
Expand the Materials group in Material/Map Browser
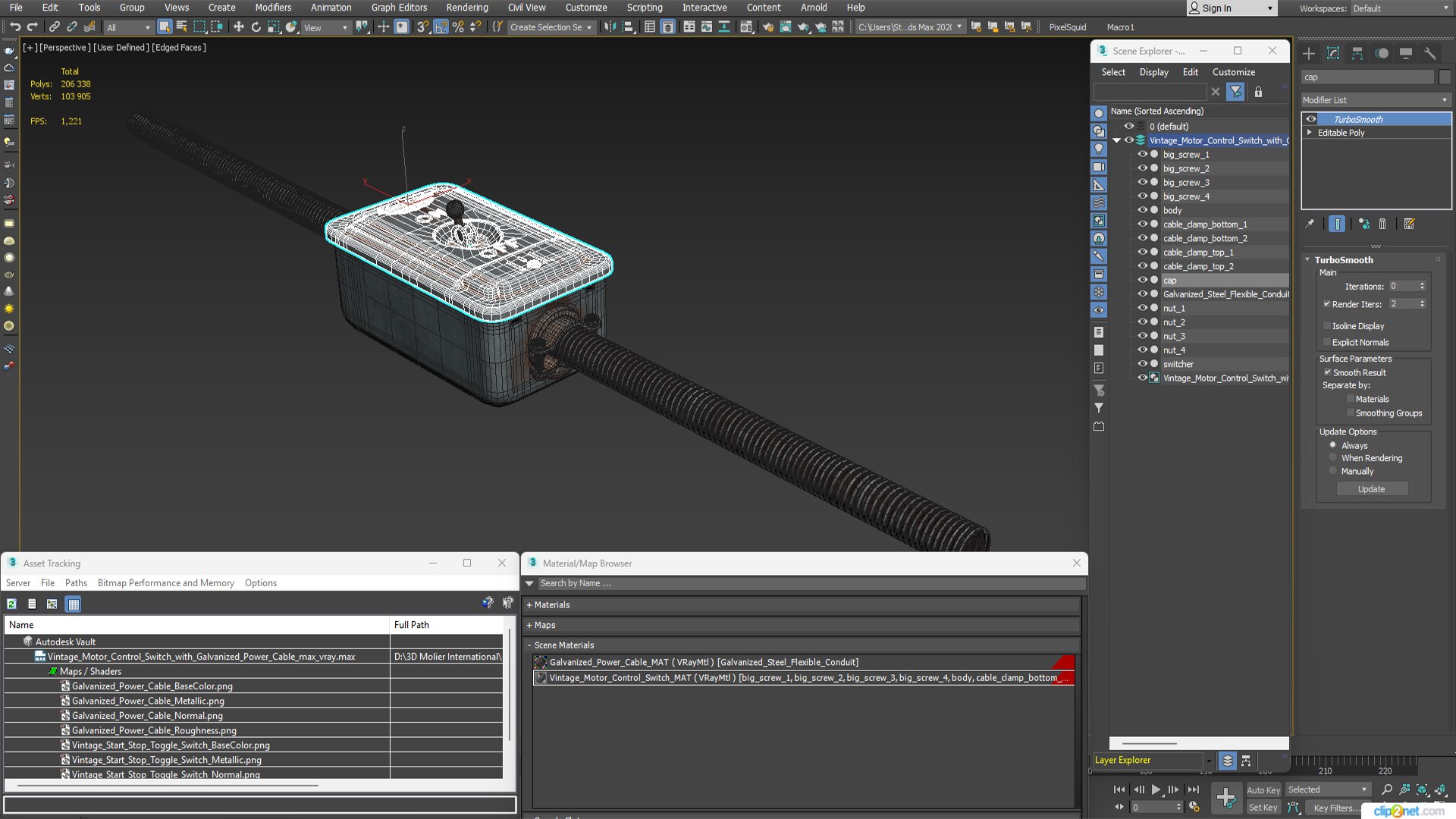pos(529,604)
